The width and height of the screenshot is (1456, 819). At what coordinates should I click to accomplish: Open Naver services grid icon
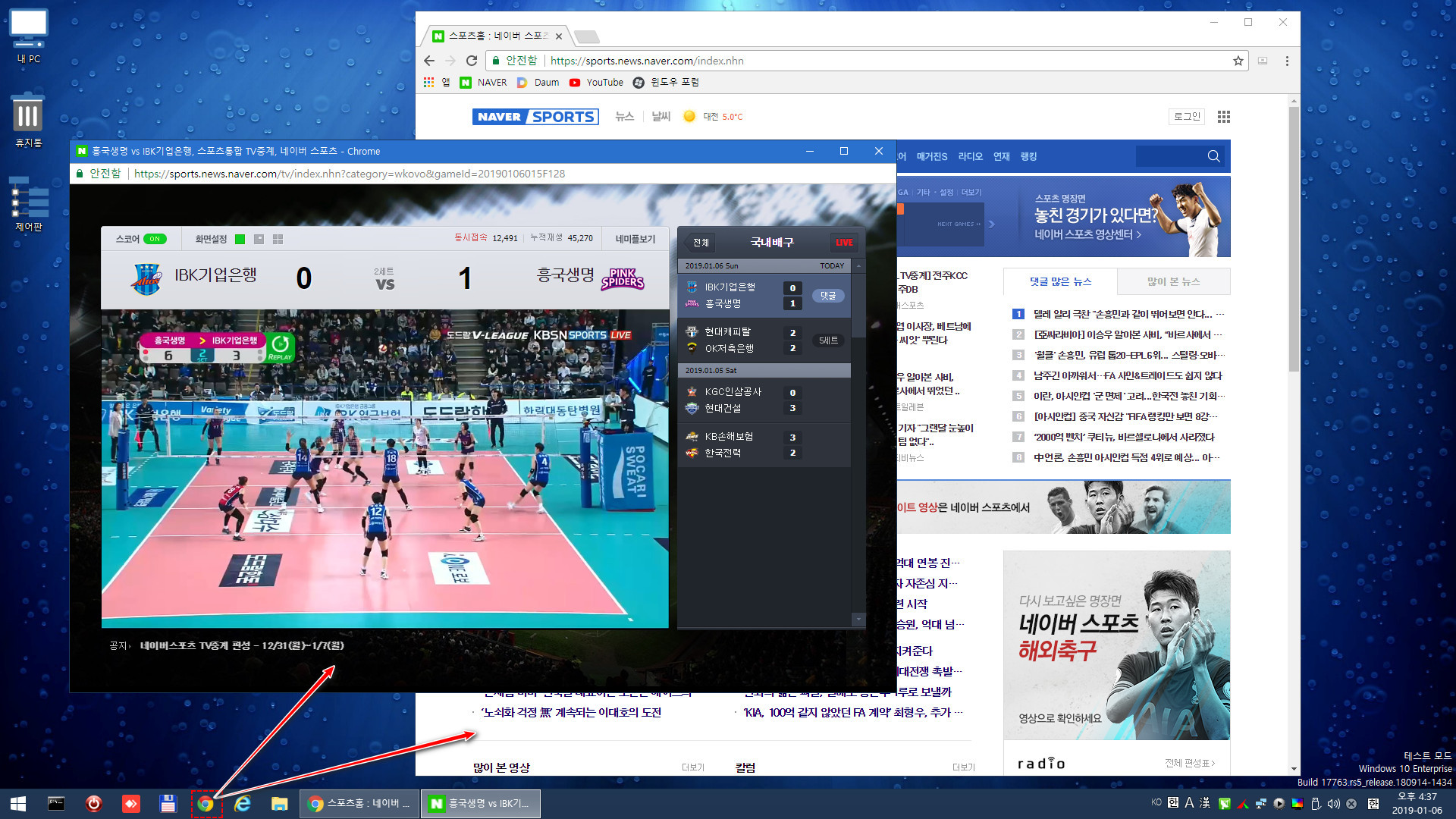click(x=1223, y=117)
